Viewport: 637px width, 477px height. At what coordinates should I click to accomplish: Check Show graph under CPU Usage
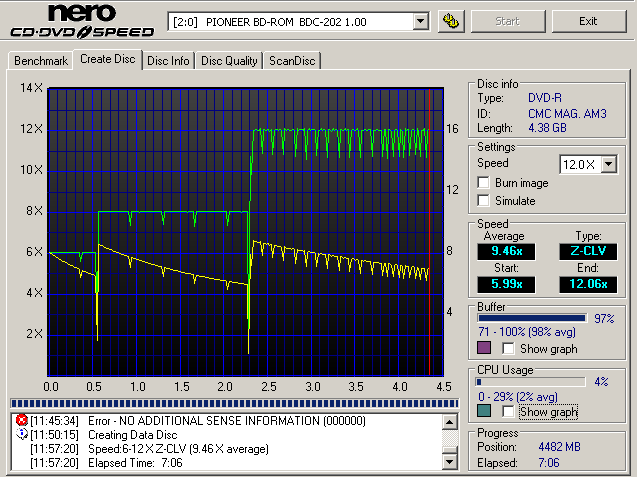pos(509,411)
